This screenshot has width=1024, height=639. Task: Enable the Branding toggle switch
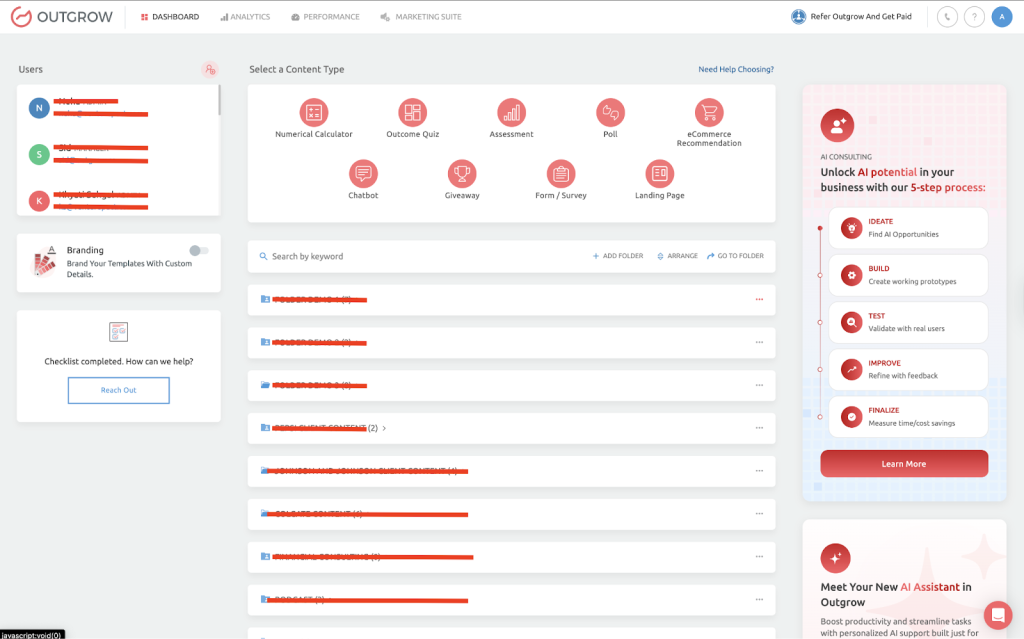(198, 250)
